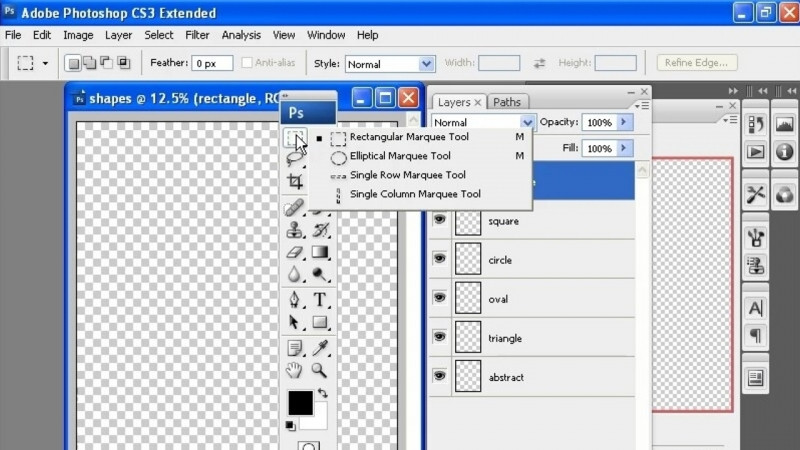
Task: Select the Crop tool
Action: [x=295, y=181]
